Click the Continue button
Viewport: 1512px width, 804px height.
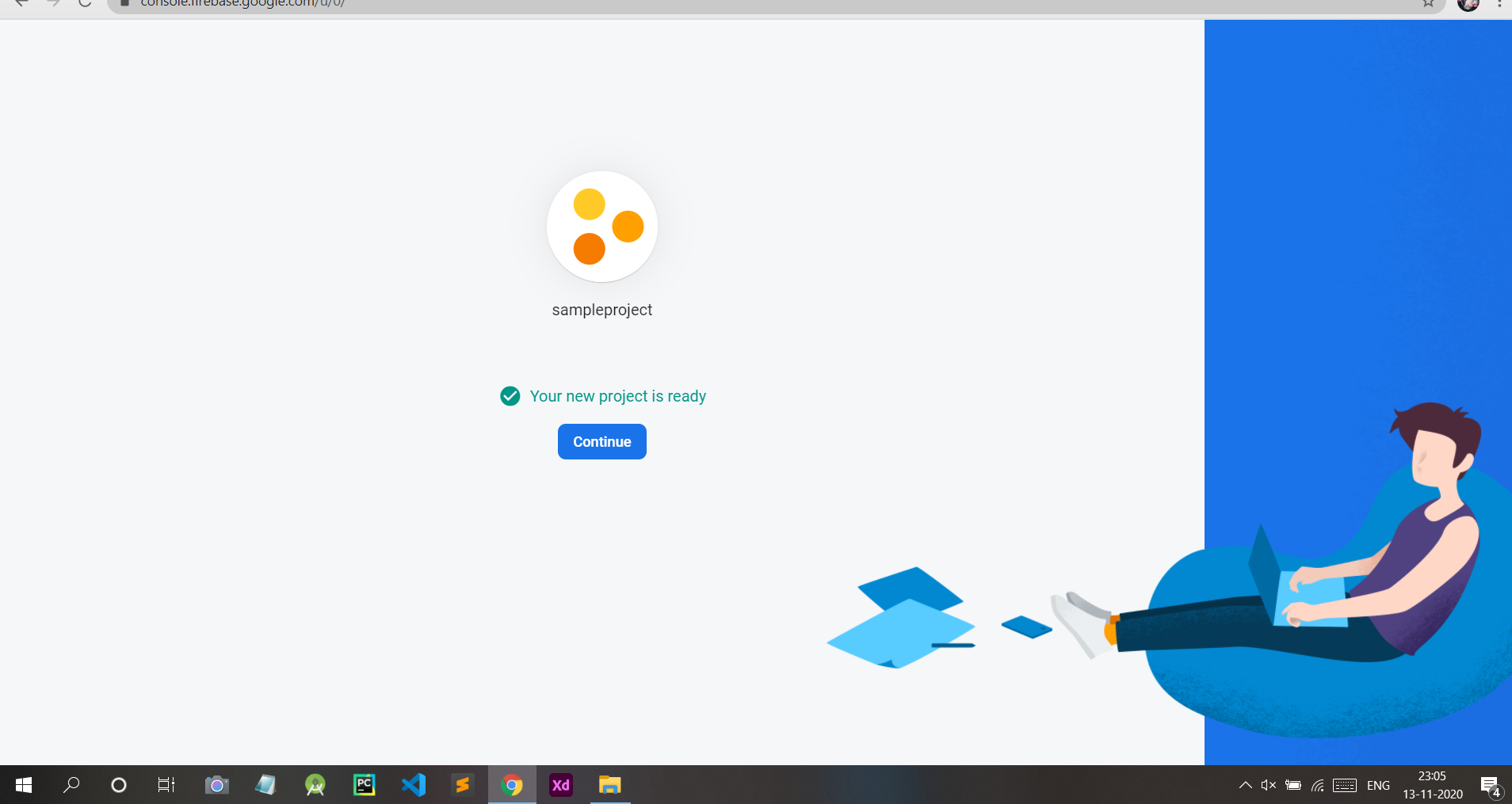click(x=602, y=441)
